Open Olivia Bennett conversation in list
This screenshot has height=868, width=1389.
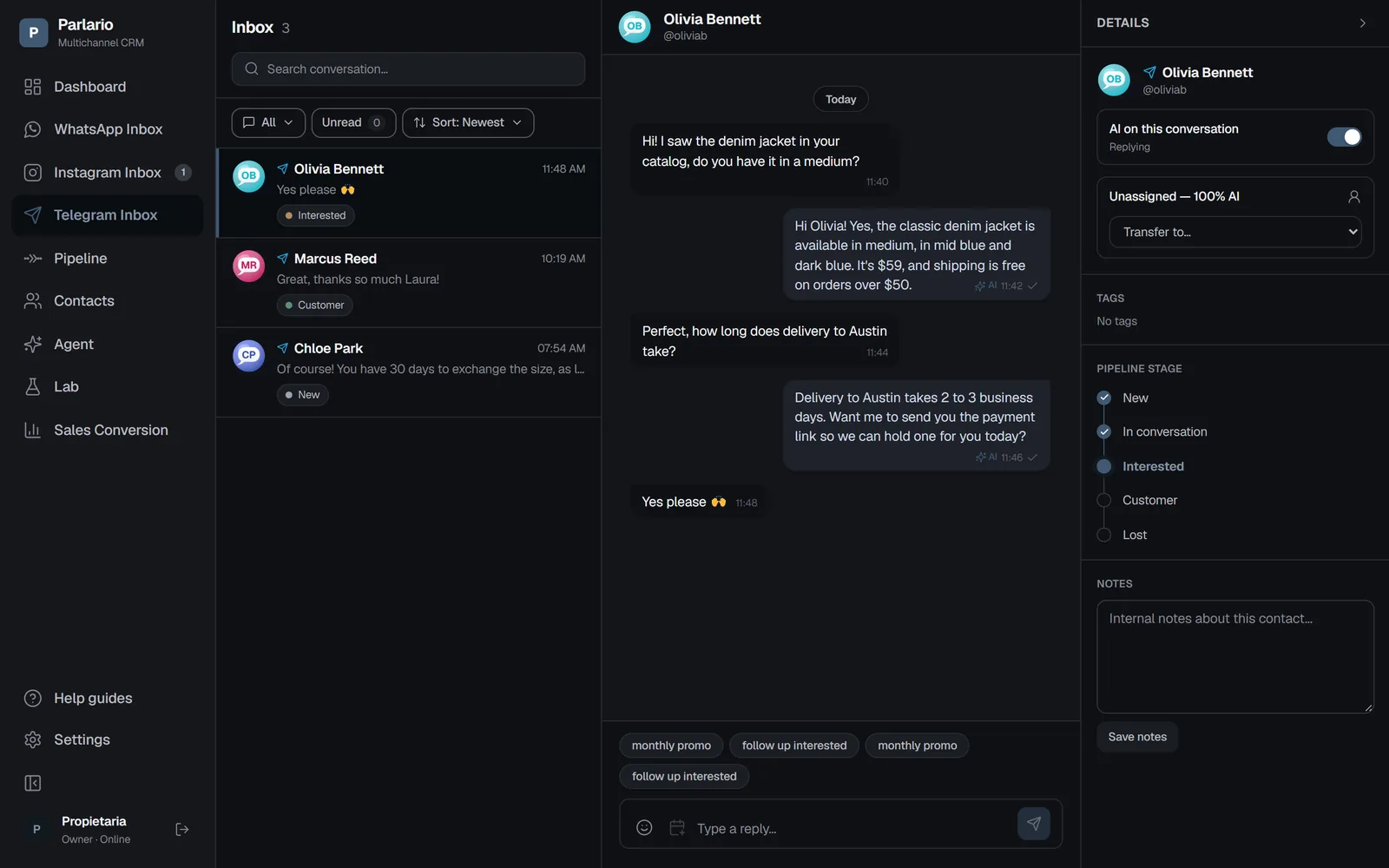[409, 193]
